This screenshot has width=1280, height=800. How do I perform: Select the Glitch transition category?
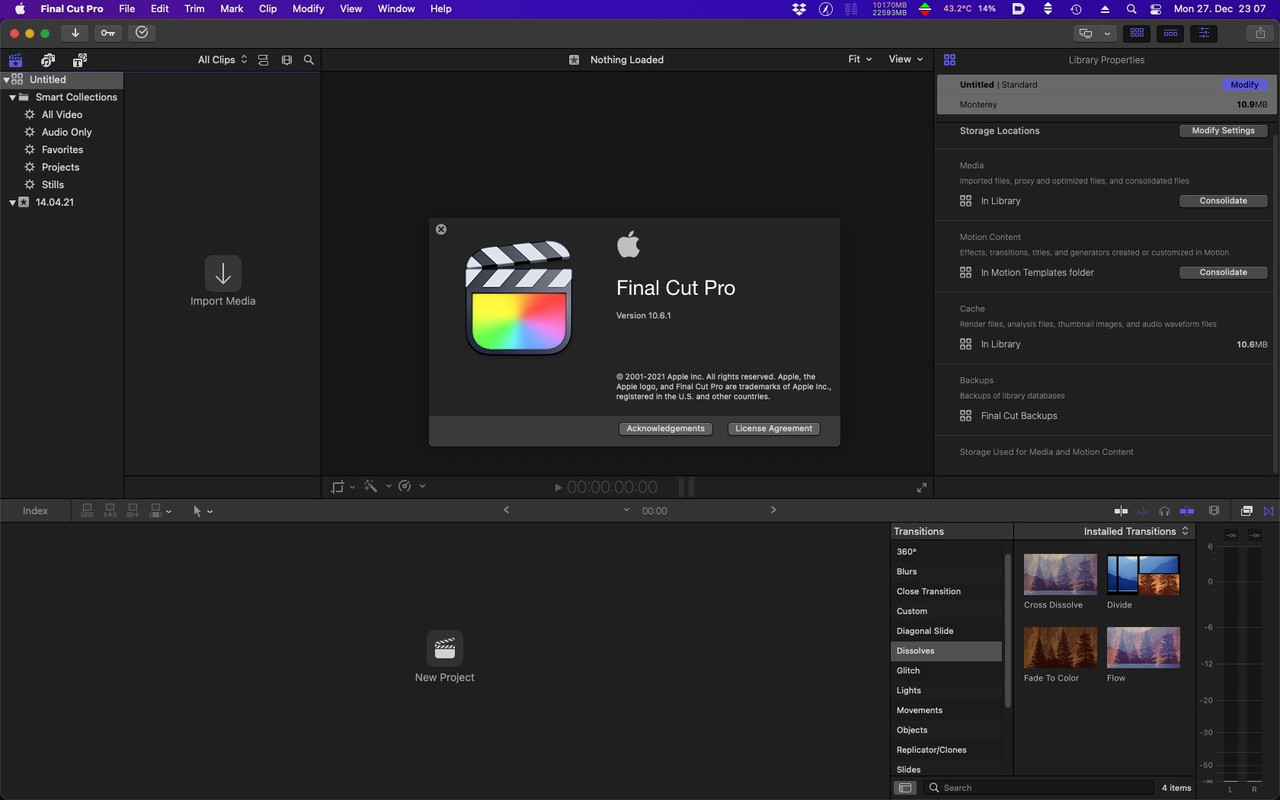click(946, 671)
